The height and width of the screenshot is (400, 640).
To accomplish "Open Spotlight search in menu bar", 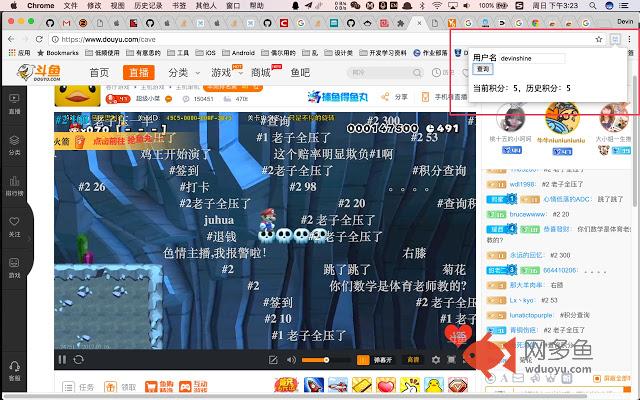I will tap(592, 6).
